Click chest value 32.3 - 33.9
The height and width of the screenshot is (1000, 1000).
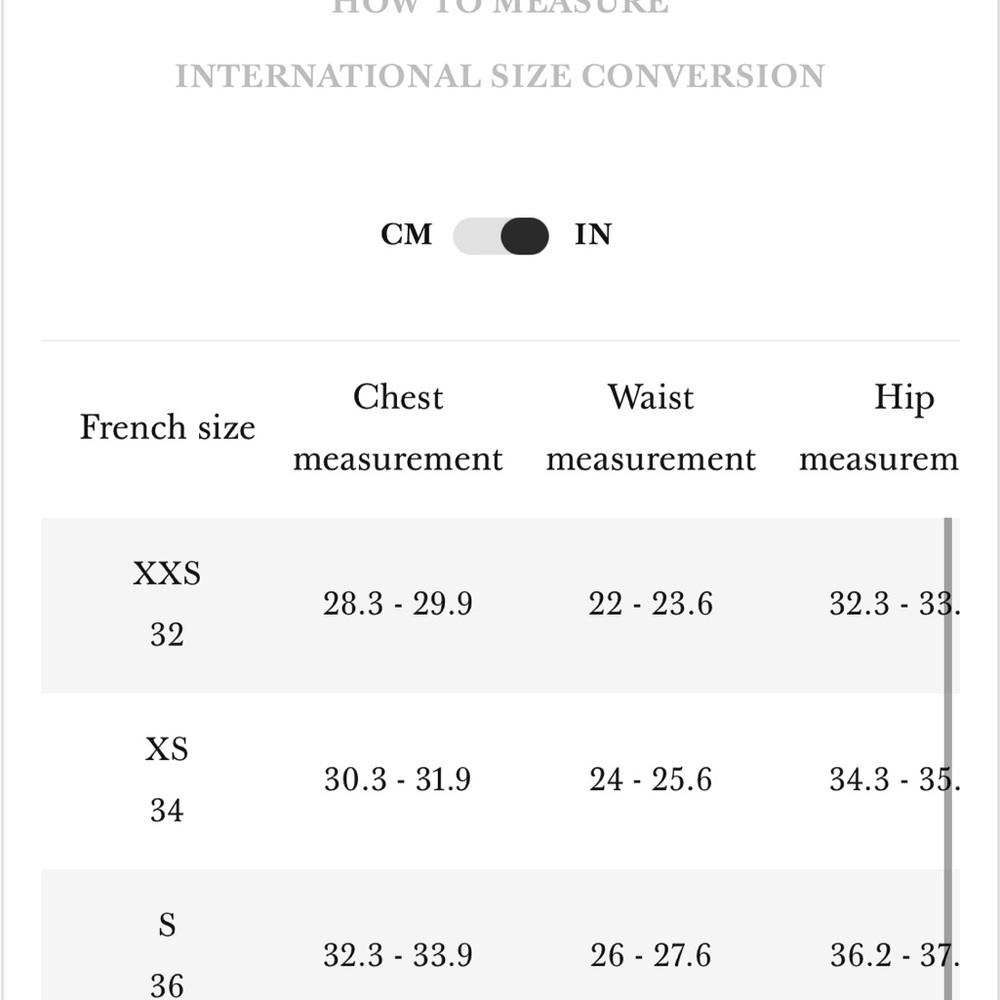coord(398,955)
